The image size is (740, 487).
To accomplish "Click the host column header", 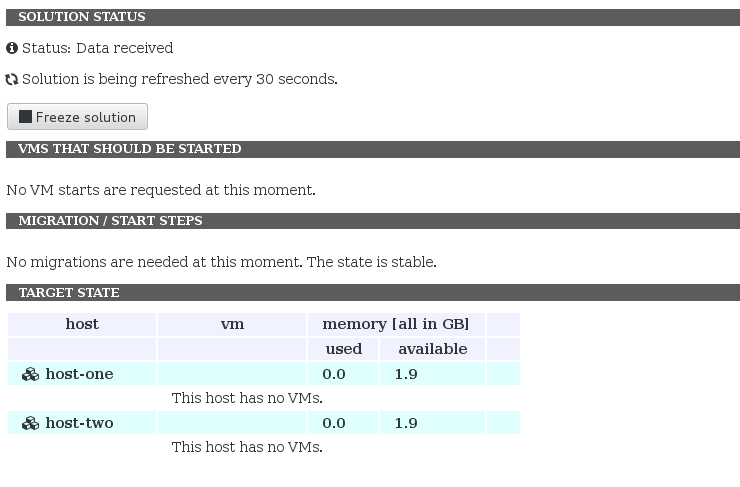I will [82, 324].
